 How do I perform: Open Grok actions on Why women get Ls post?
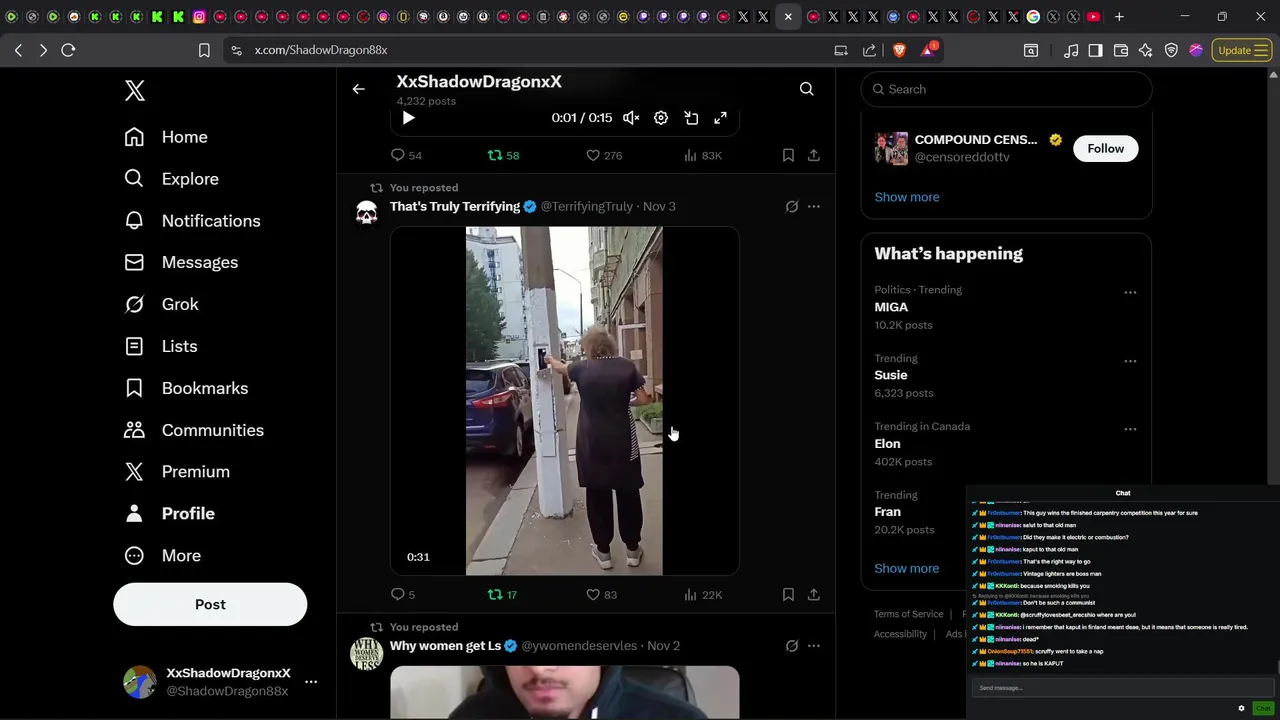pos(791,646)
